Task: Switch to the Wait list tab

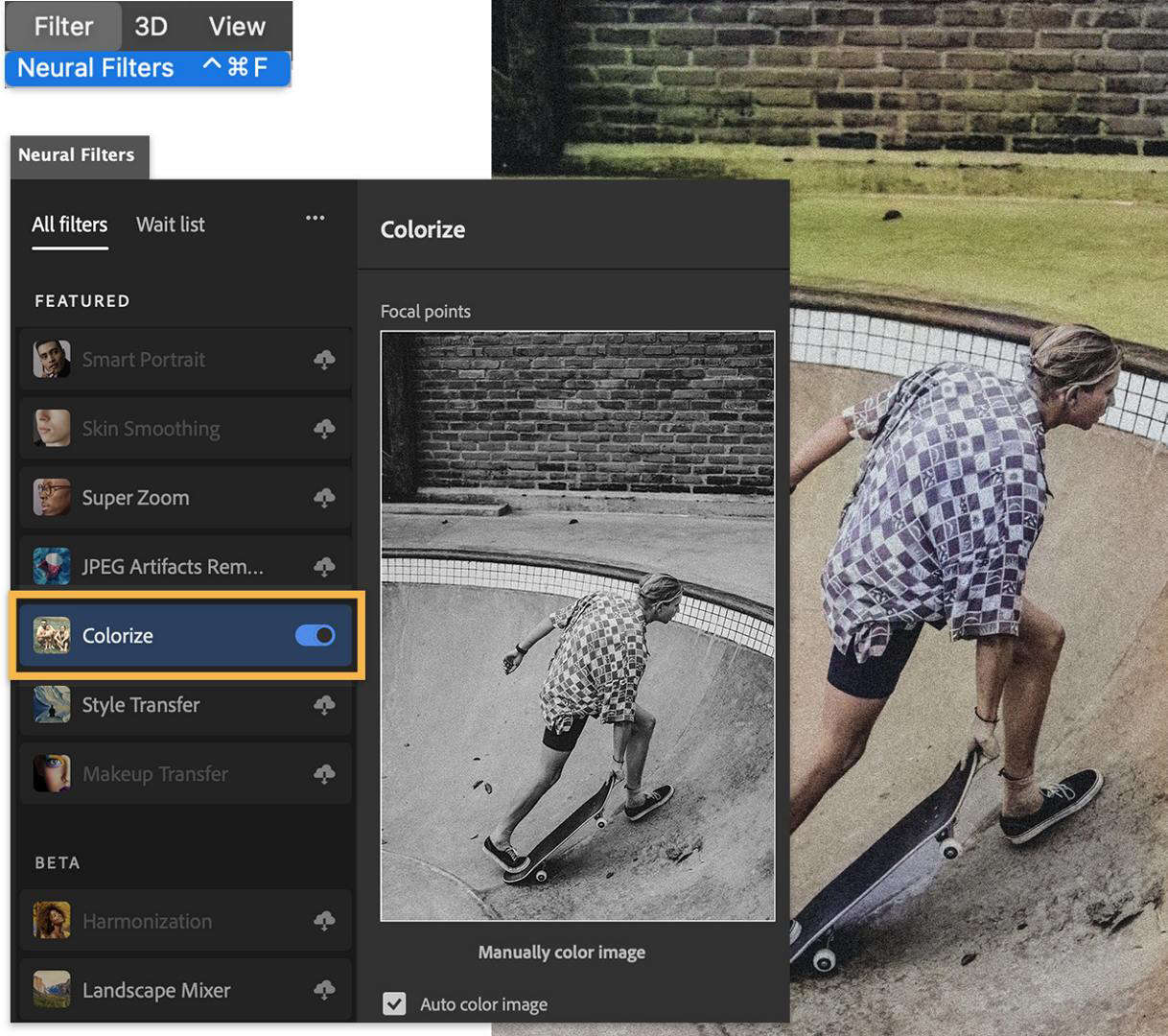Action: 171,224
